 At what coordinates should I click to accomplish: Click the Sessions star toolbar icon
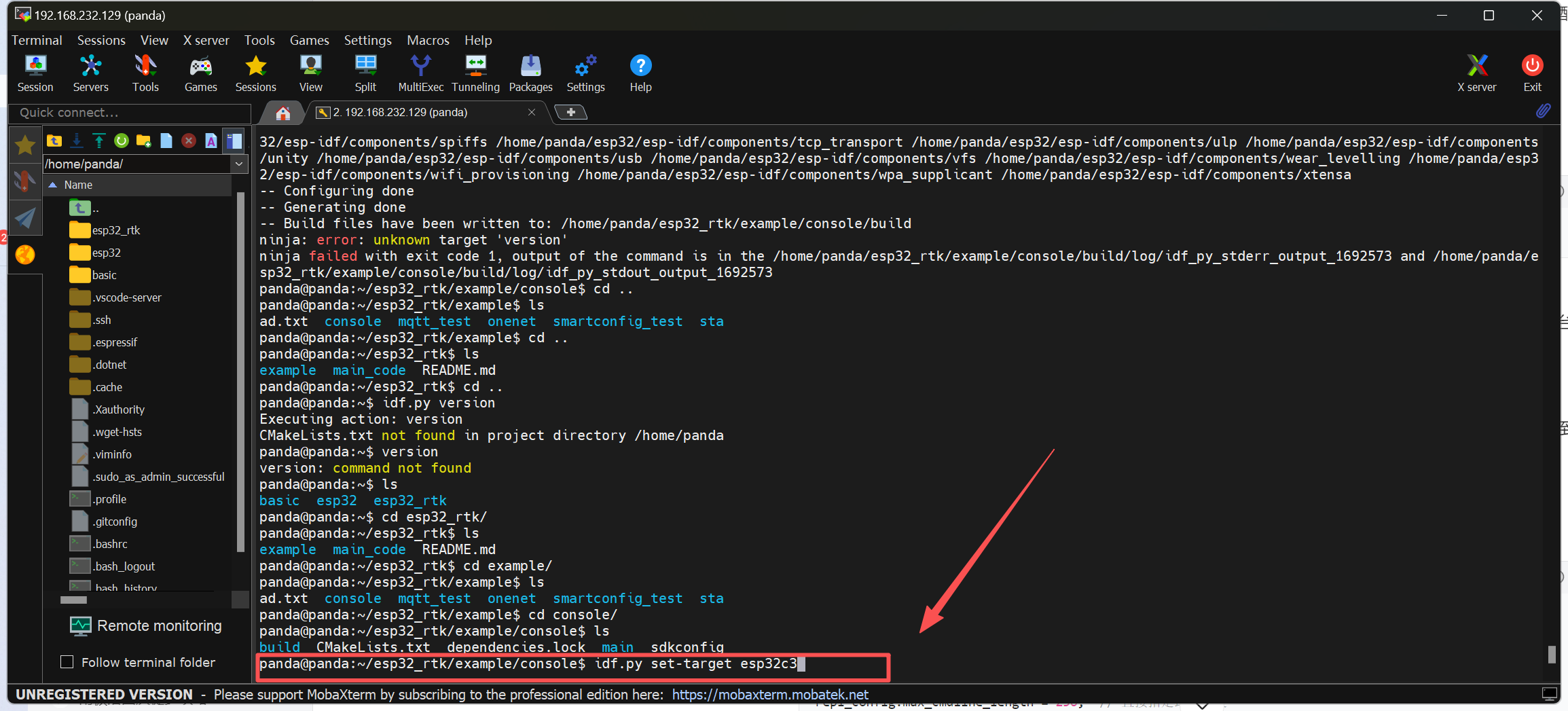pyautogui.click(x=255, y=73)
